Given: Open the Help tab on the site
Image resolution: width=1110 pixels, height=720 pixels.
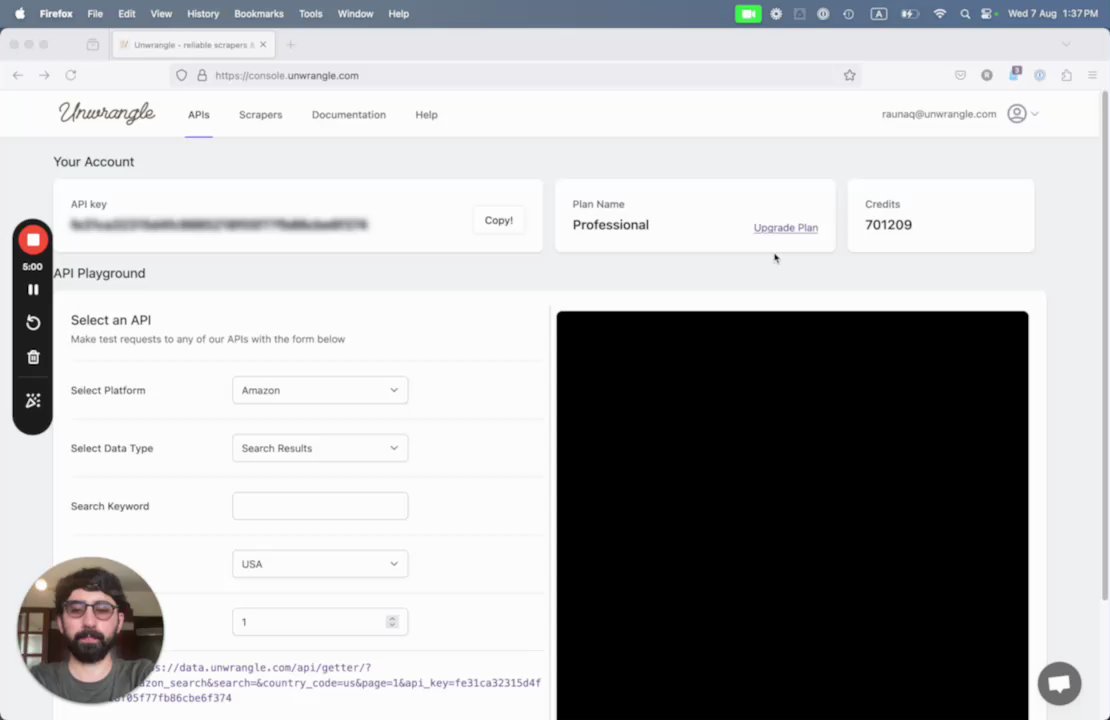Looking at the screenshot, I should [x=426, y=115].
